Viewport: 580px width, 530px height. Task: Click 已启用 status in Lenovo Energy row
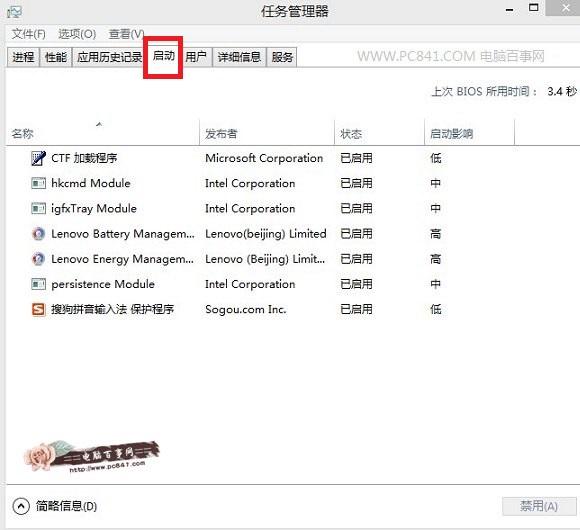356,259
